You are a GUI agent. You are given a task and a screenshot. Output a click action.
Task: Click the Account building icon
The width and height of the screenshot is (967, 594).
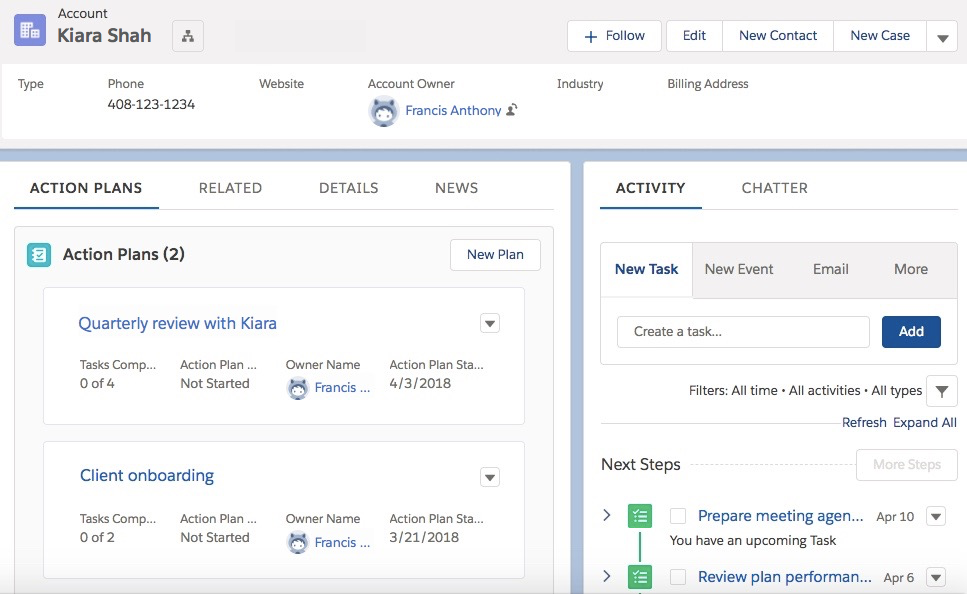click(30, 30)
